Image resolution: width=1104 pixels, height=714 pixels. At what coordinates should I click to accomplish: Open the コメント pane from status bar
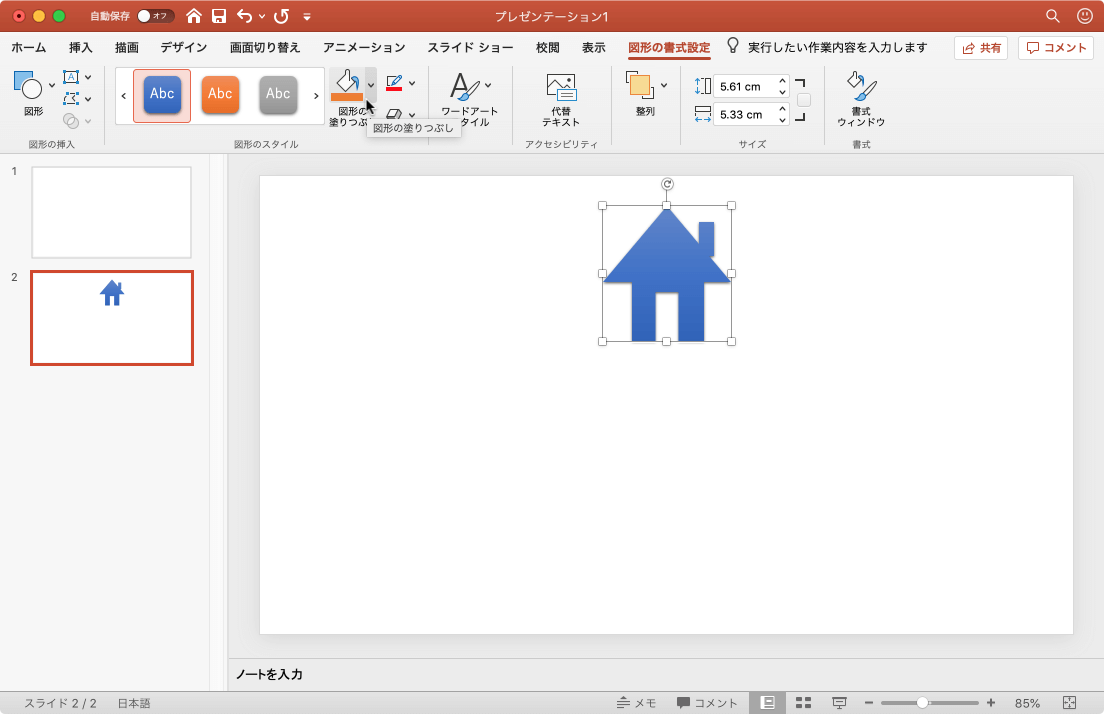(x=707, y=703)
